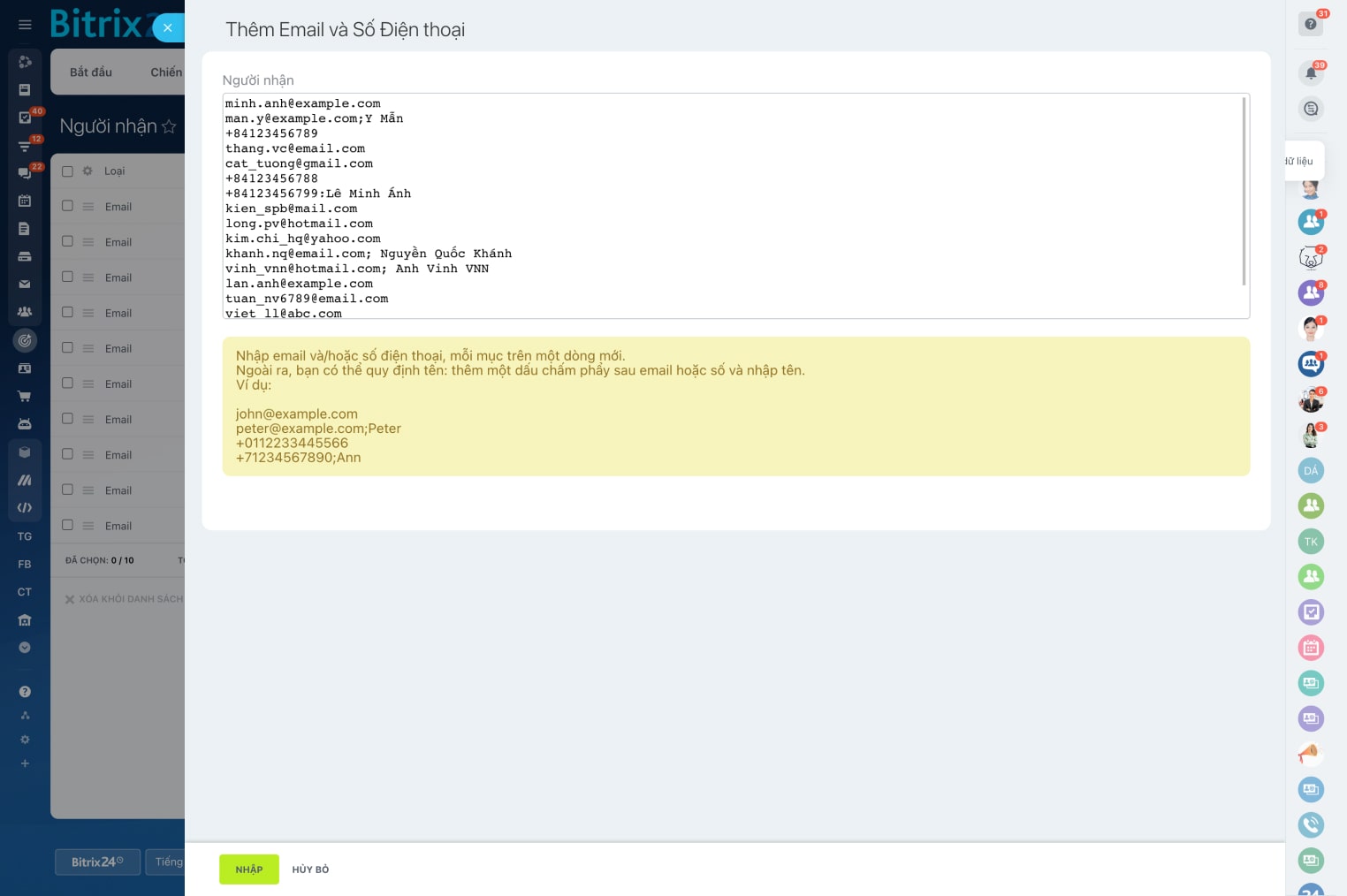Open the DÁ avatar chat
The image size is (1347, 896).
[1311, 470]
